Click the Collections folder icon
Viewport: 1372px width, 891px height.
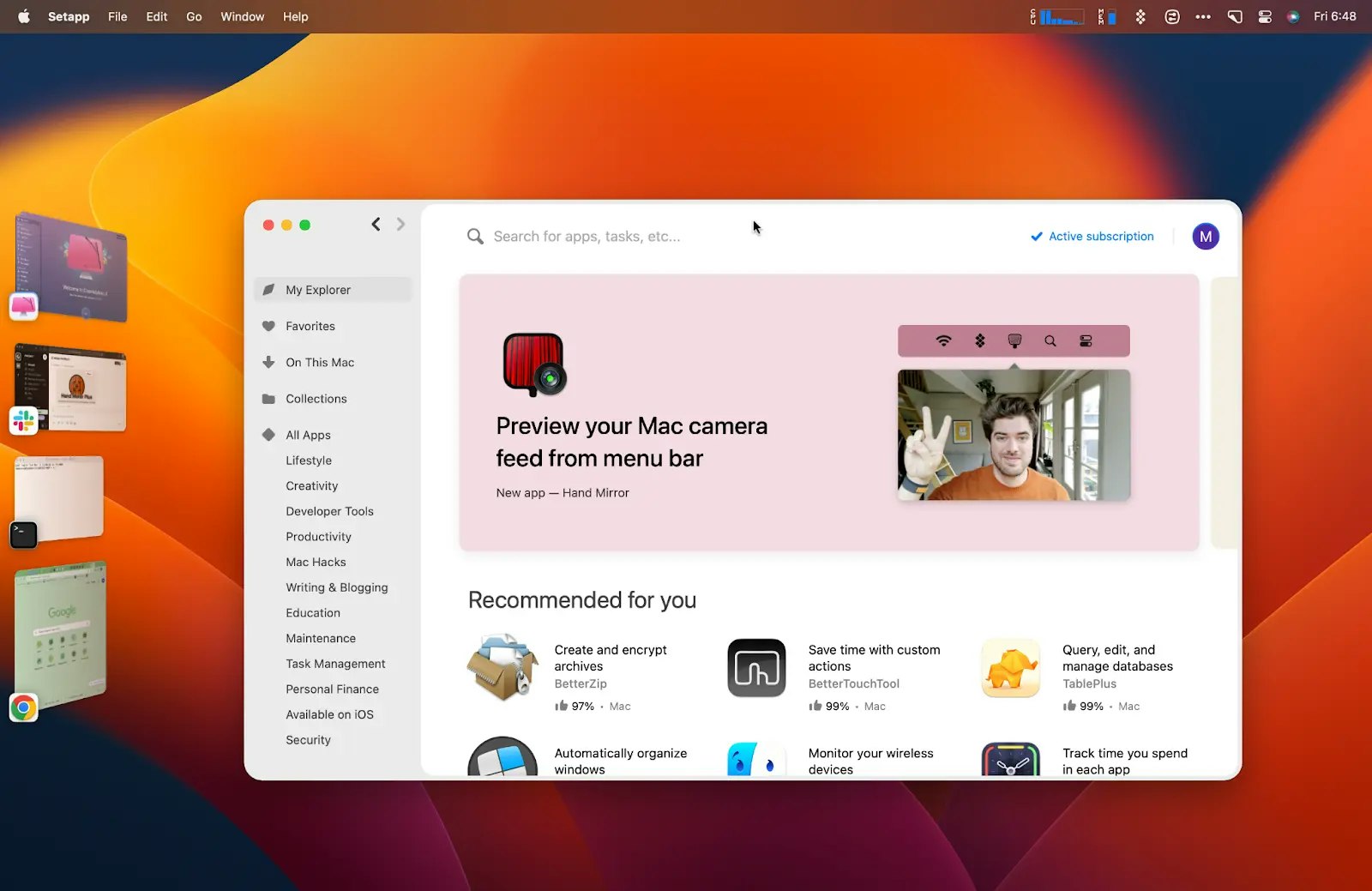(x=268, y=399)
